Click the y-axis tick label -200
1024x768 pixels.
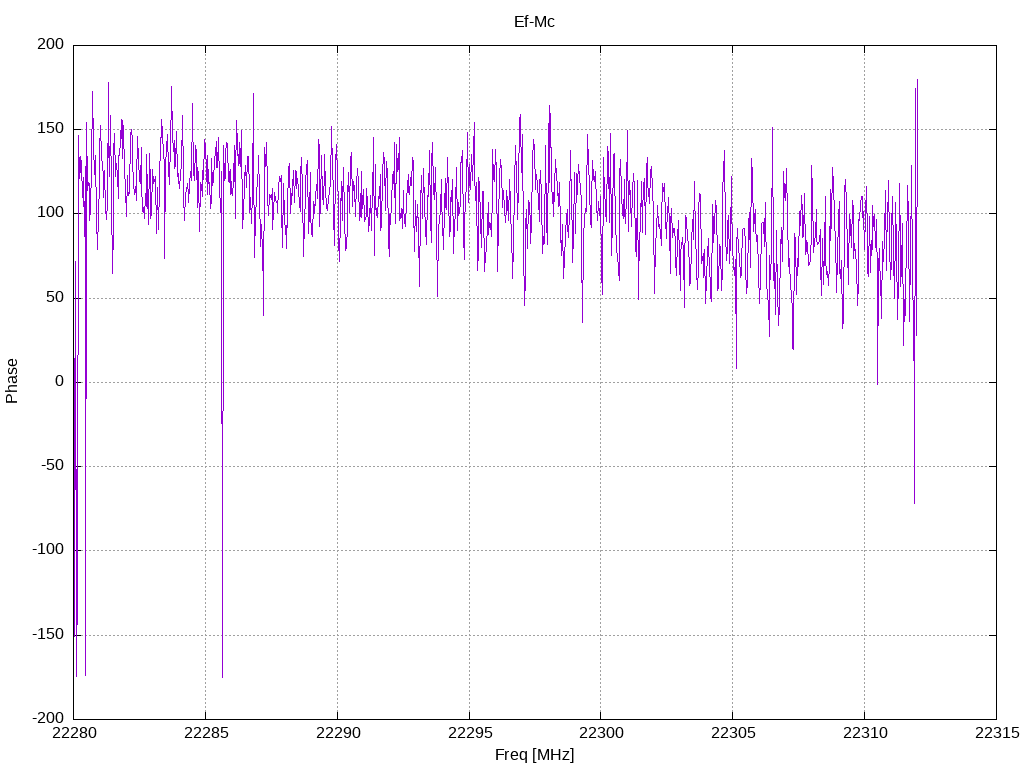coord(48,718)
